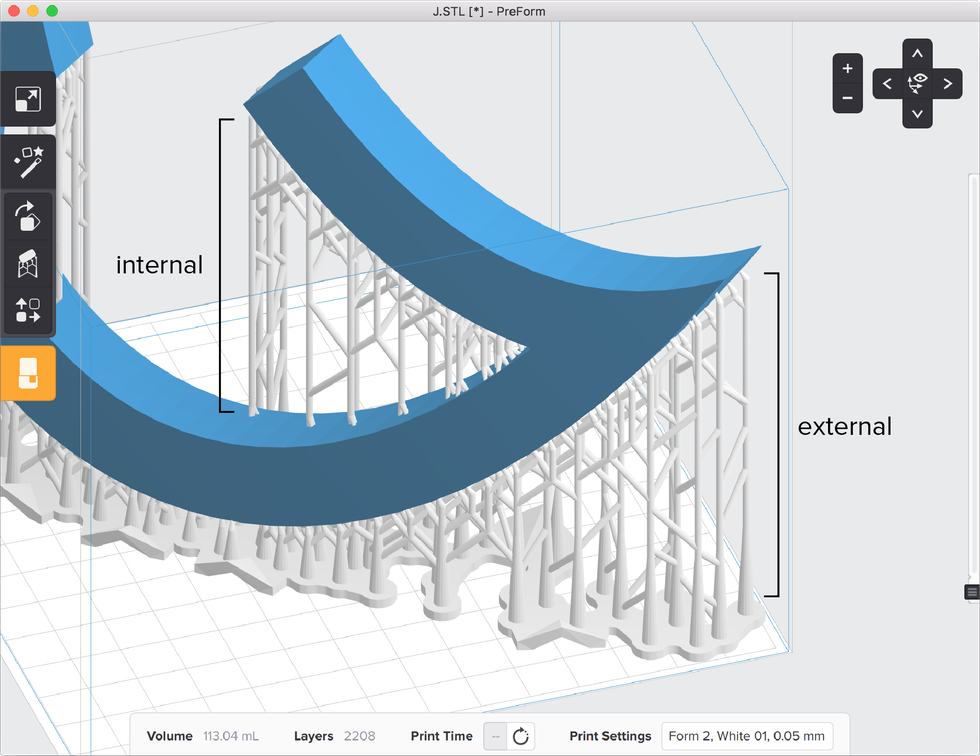Open the Layout tool
Viewport: 980px width, 756px height.
[x=28, y=310]
